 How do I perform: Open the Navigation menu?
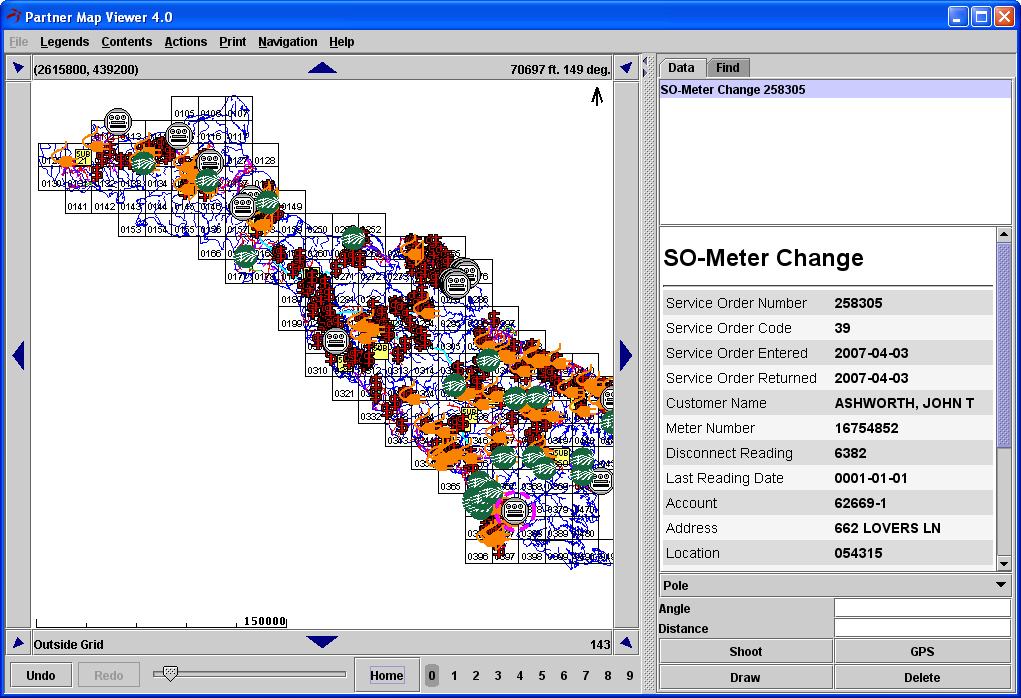coord(287,42)
